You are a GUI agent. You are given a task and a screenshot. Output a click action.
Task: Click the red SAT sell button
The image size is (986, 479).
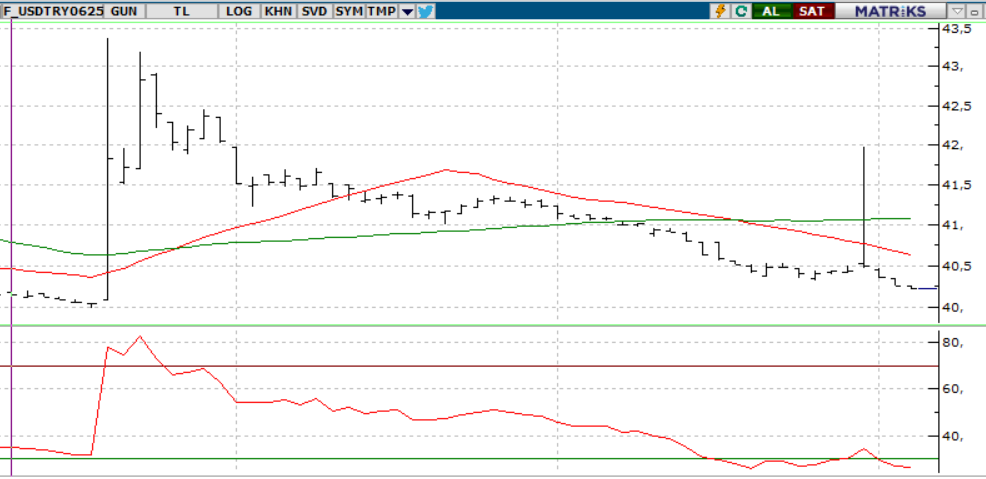tap(812, 11)
